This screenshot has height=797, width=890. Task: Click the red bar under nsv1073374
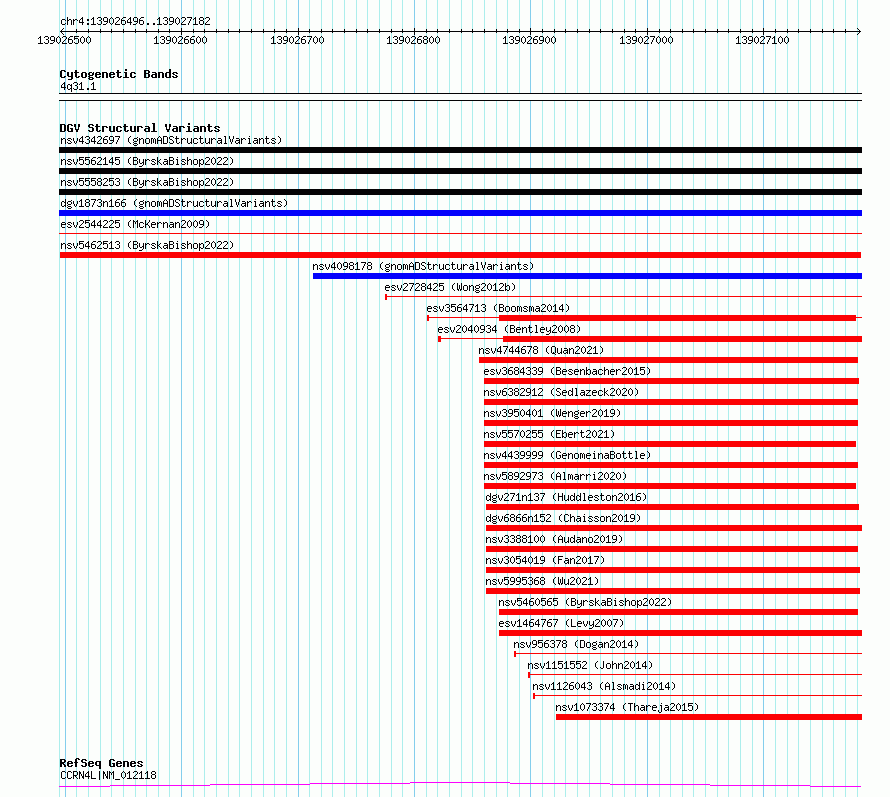(x=709, y=717)
